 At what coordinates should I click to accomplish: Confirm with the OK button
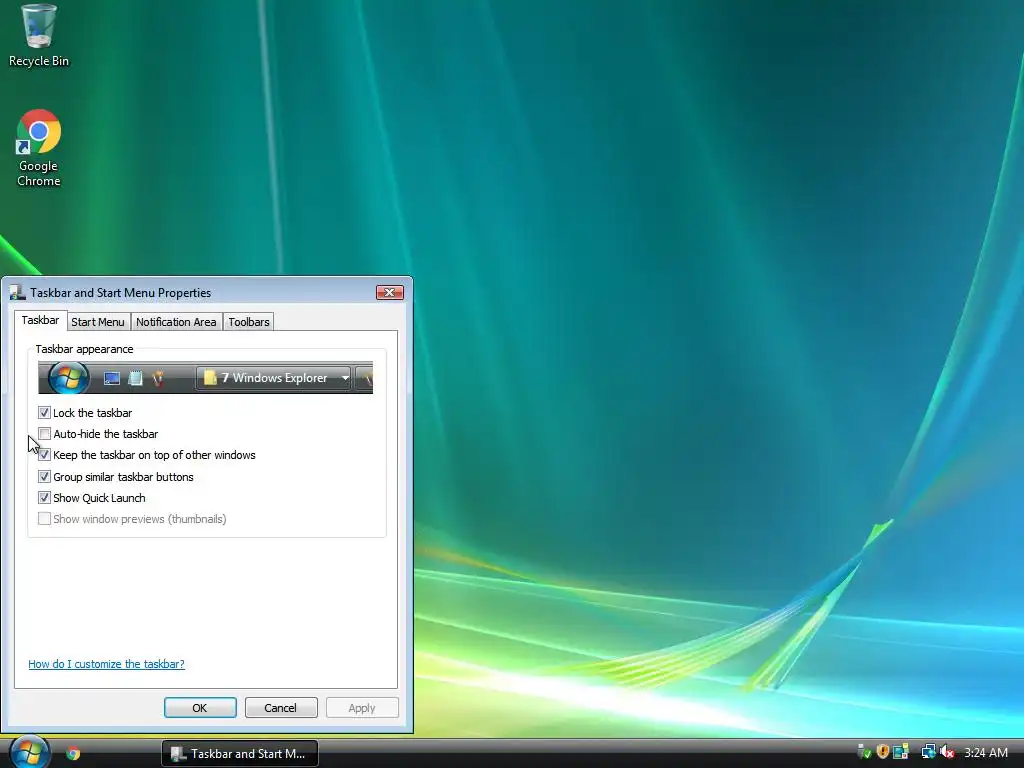[200, 708]
